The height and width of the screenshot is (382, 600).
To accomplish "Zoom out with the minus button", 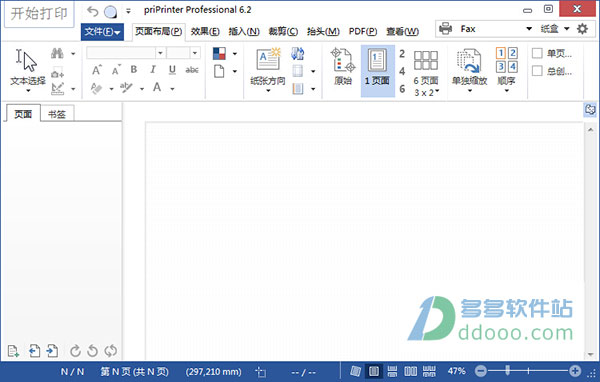I will click(x=481, y=371).
